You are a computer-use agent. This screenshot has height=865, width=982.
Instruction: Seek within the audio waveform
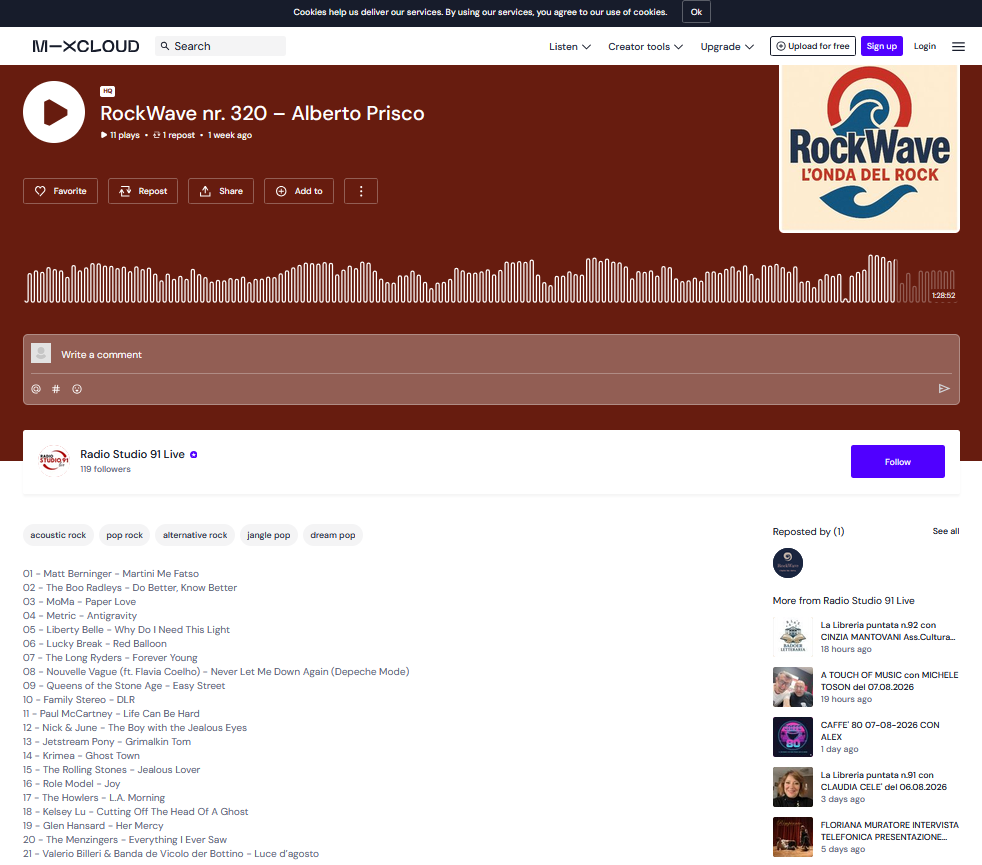490,279
